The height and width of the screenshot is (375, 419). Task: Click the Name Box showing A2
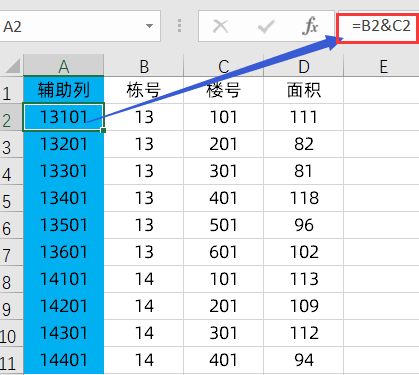(x=79, y=26)
